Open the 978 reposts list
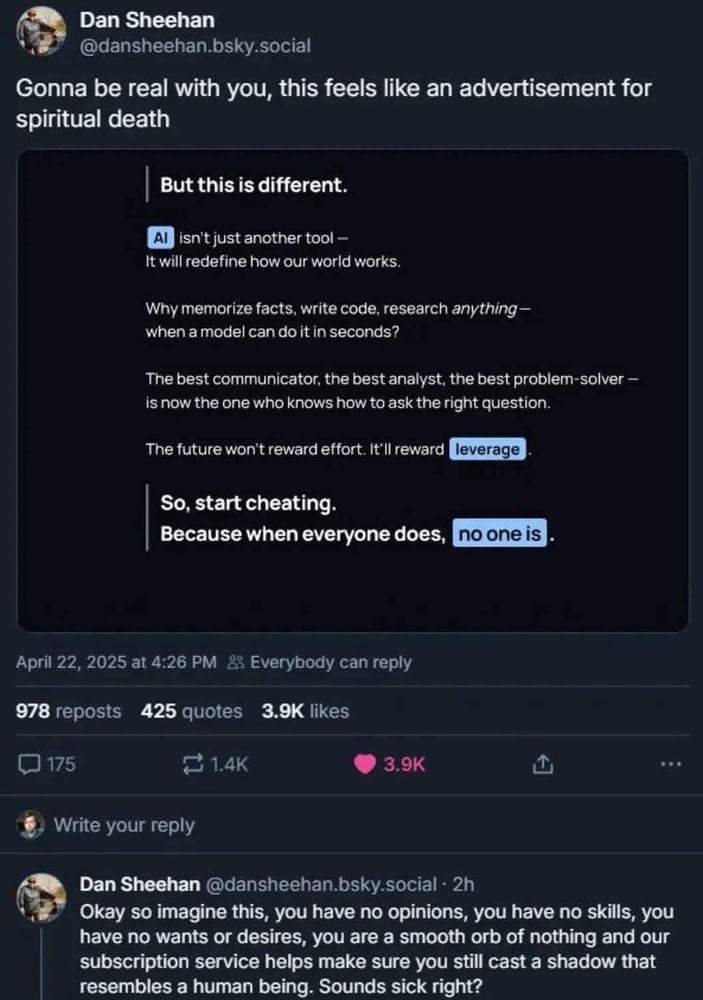The width and height of the screenshot is (703, 1000). 68,710
